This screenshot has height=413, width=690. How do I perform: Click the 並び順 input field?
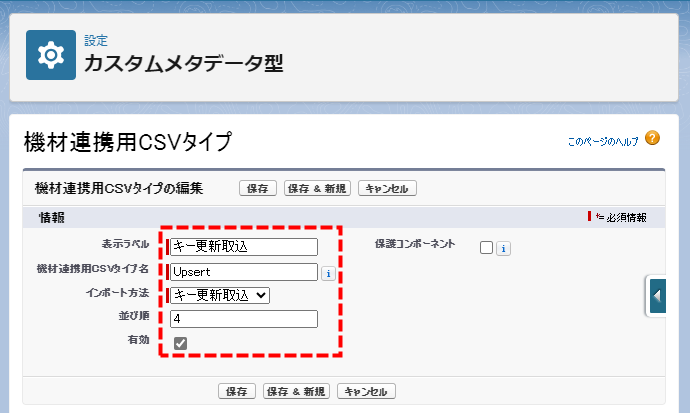244,319
